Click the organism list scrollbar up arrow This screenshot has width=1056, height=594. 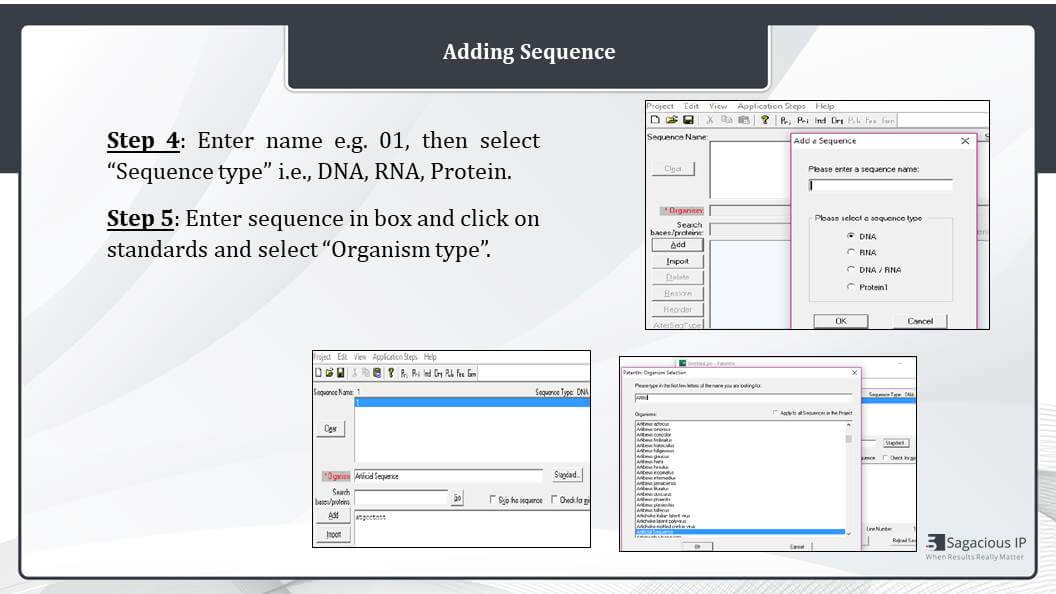click(x=849, y=425)
